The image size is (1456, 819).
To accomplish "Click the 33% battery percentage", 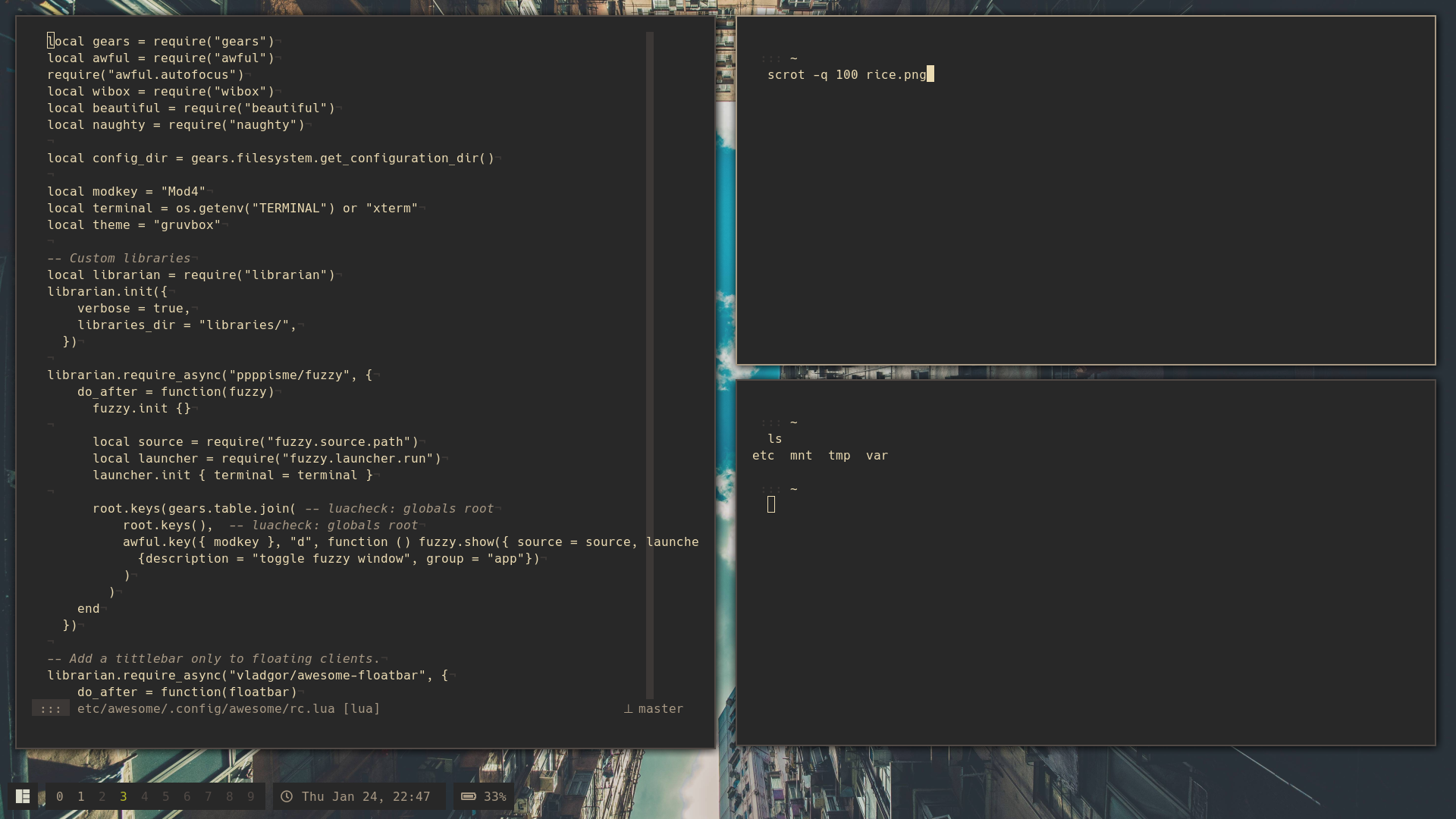I will (494, 796).
